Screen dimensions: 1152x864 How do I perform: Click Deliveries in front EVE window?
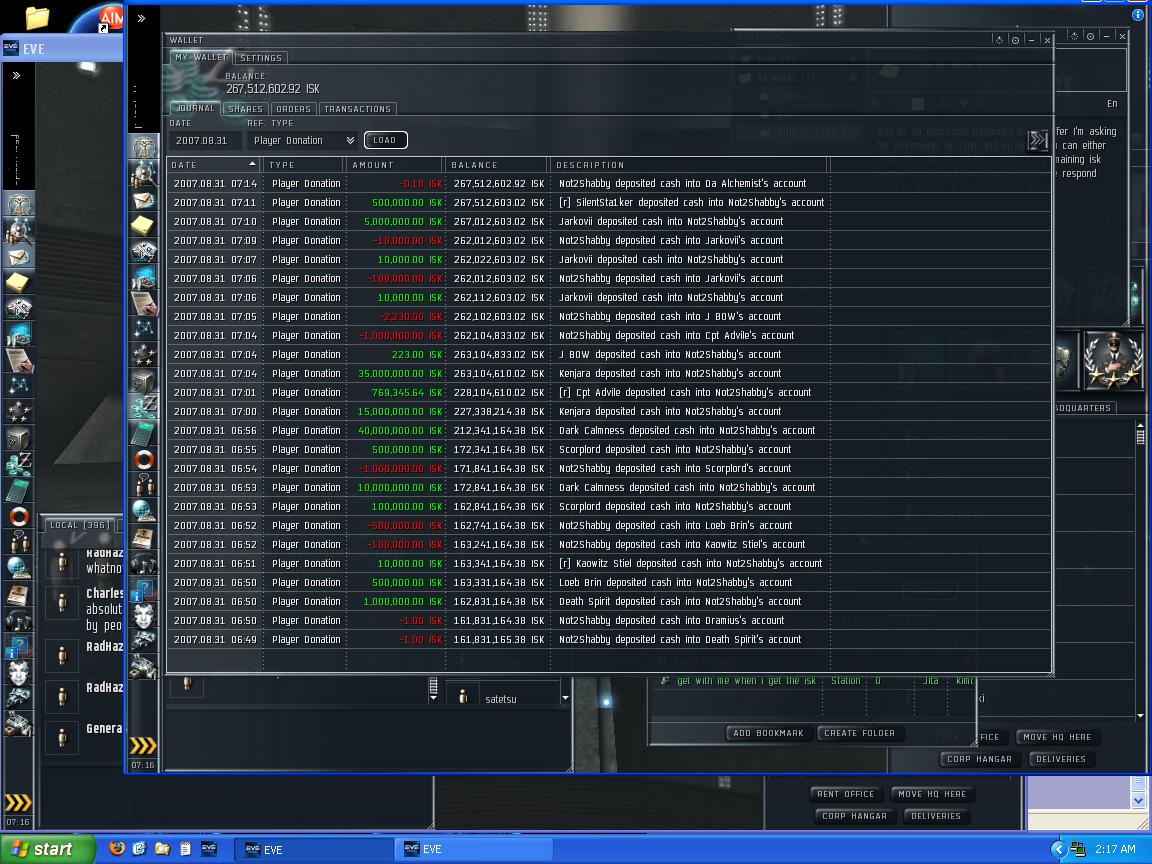click(x=1061, y=759)
